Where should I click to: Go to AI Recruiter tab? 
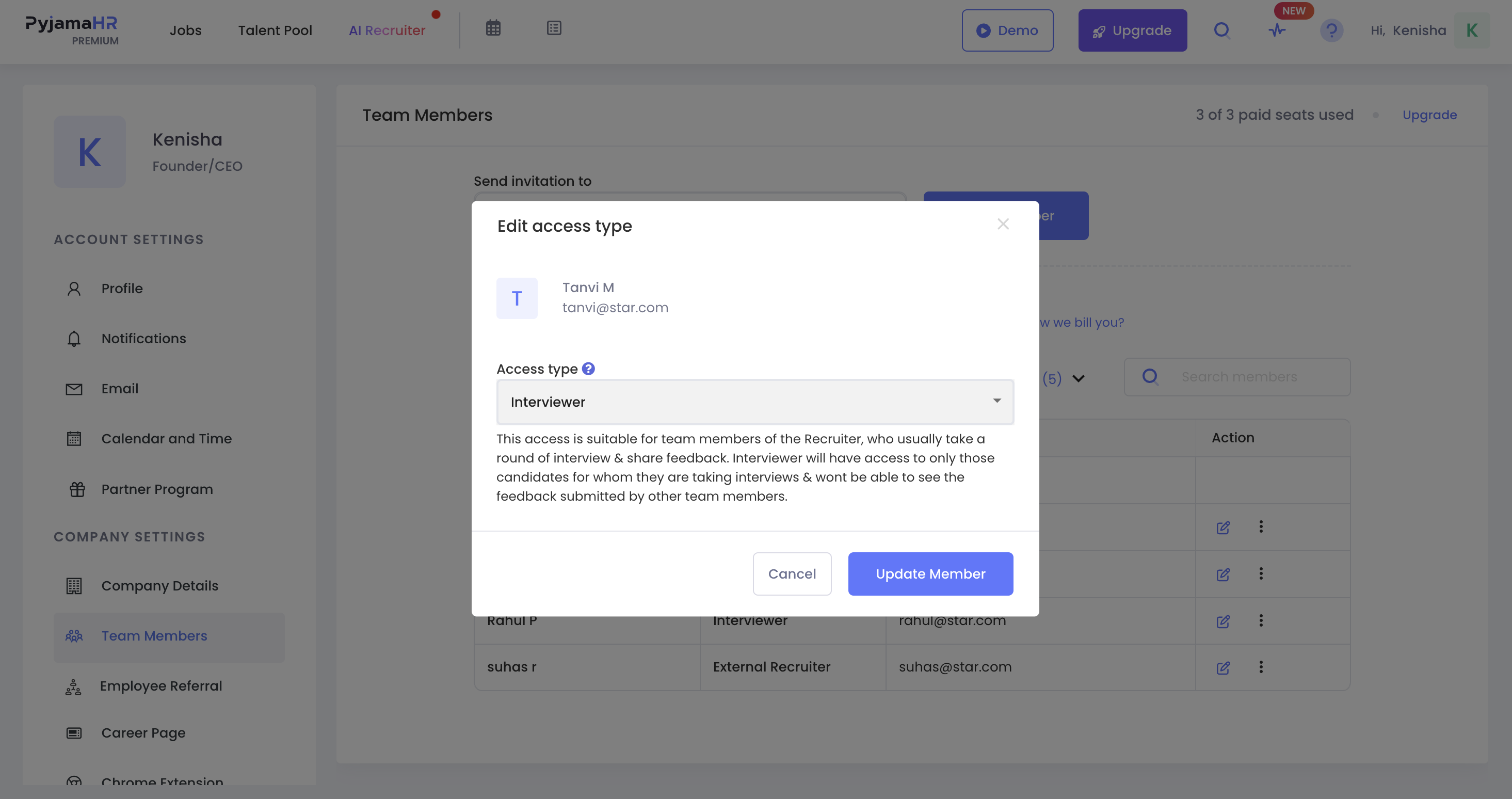[387, 30]
